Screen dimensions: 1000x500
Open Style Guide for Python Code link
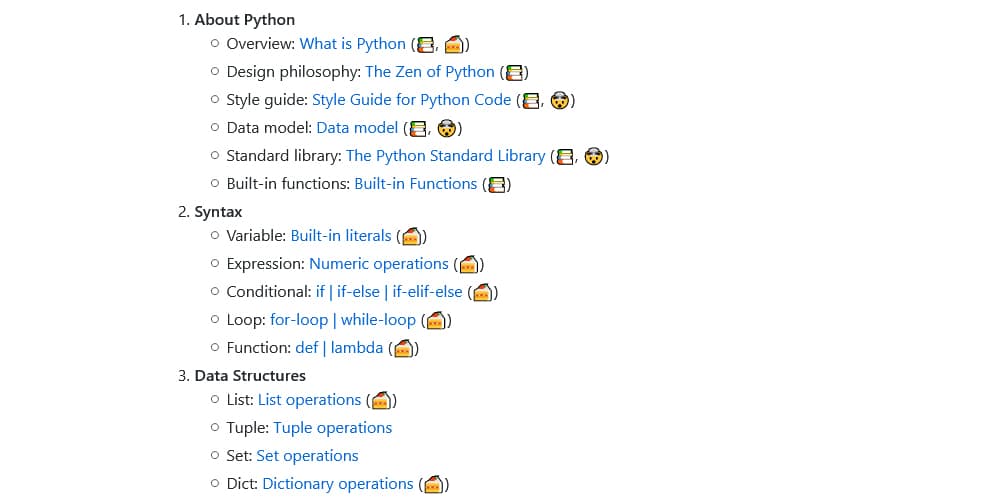pyautogui.click(x=411, y=100)
